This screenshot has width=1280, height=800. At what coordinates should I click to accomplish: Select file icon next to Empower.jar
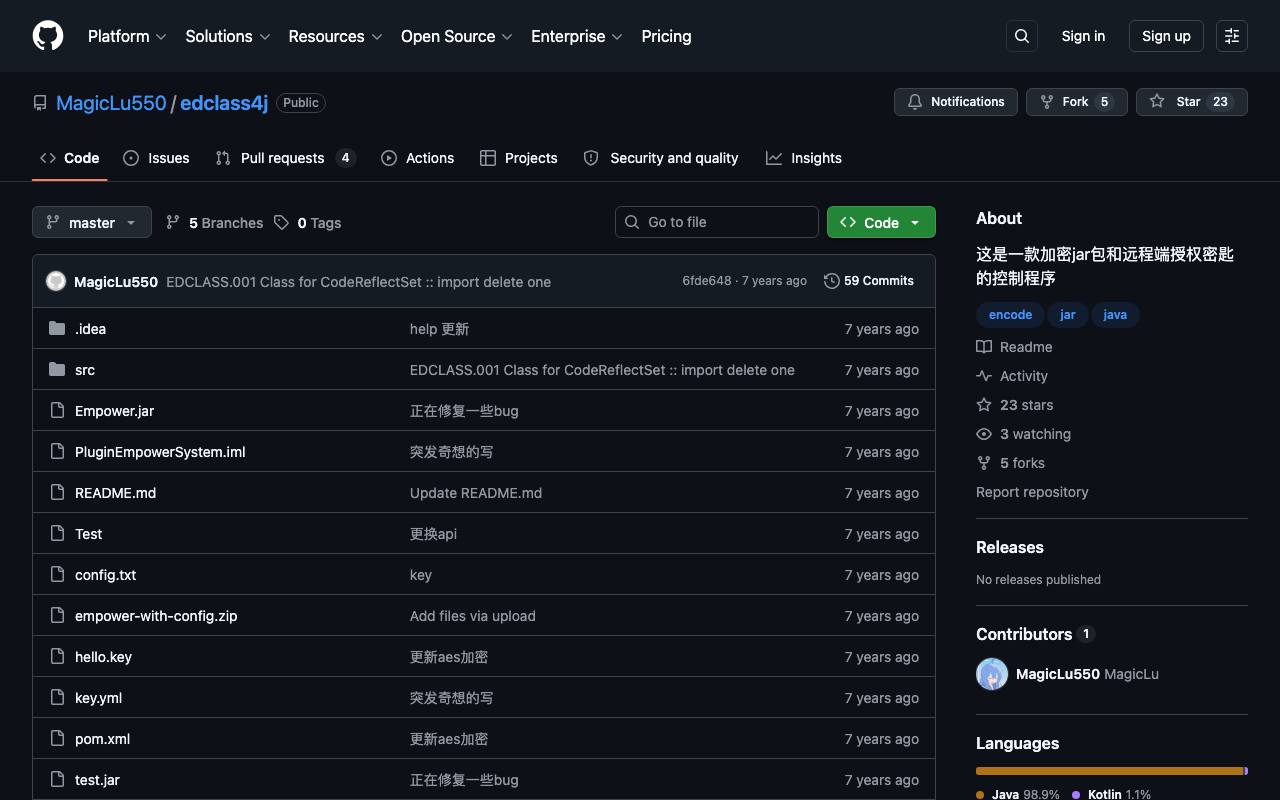point(57,410)
